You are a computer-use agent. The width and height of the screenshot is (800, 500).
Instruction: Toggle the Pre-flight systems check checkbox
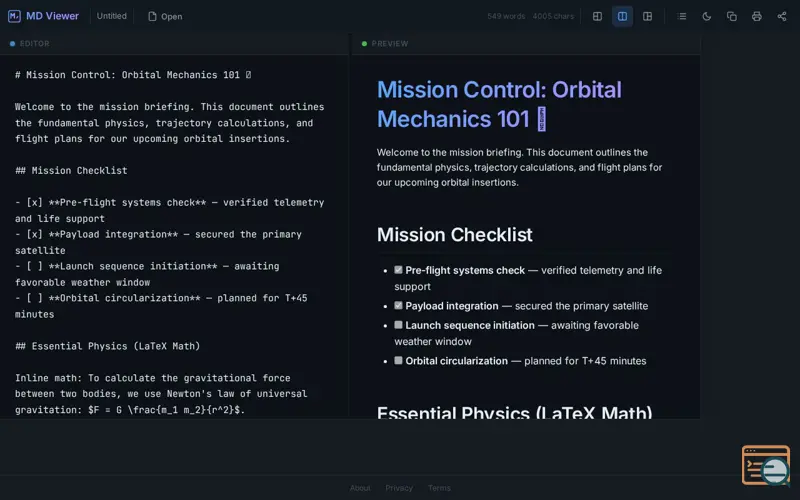click(398, 270)
